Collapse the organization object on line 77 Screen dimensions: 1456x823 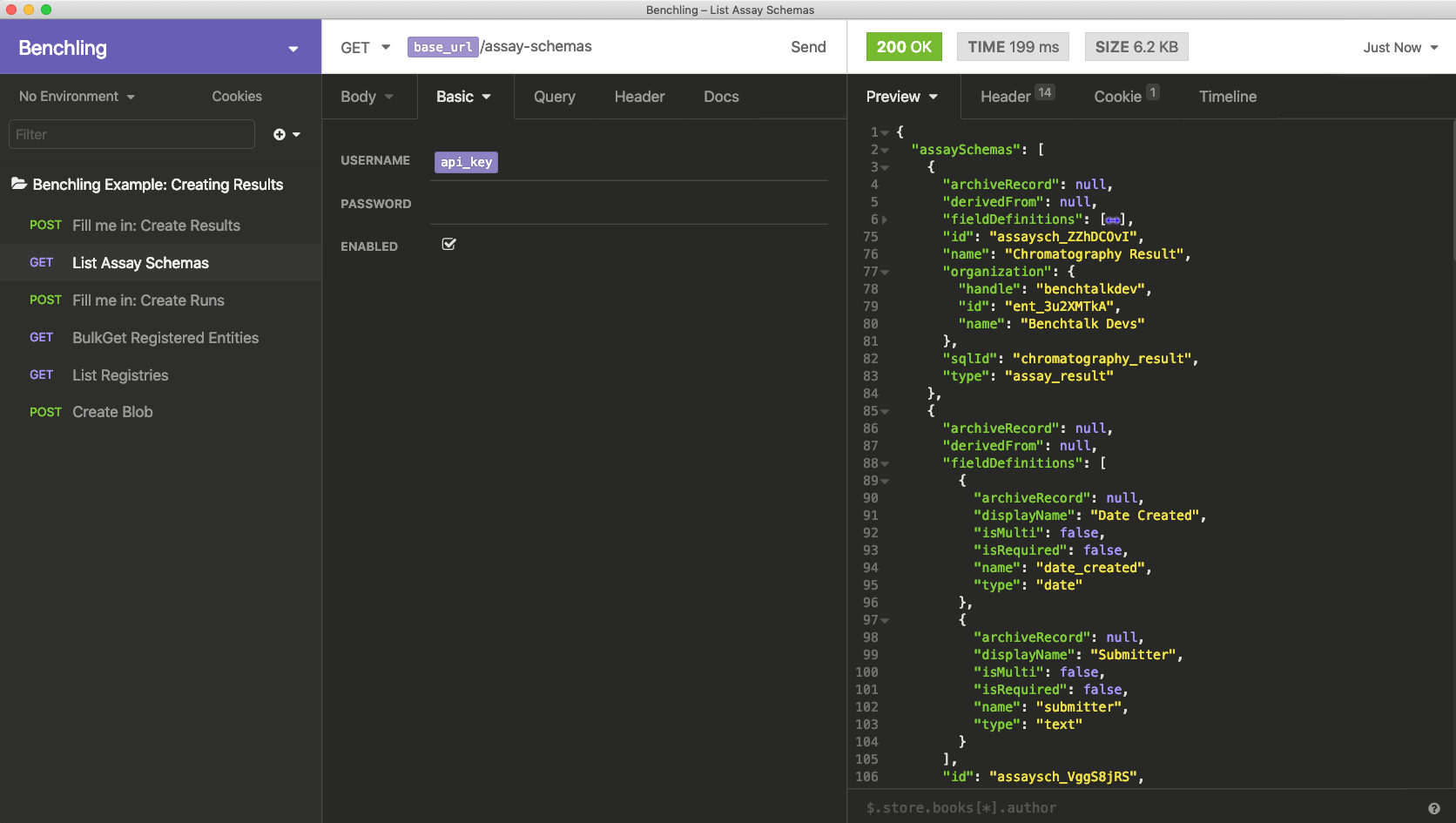point(885,272)
